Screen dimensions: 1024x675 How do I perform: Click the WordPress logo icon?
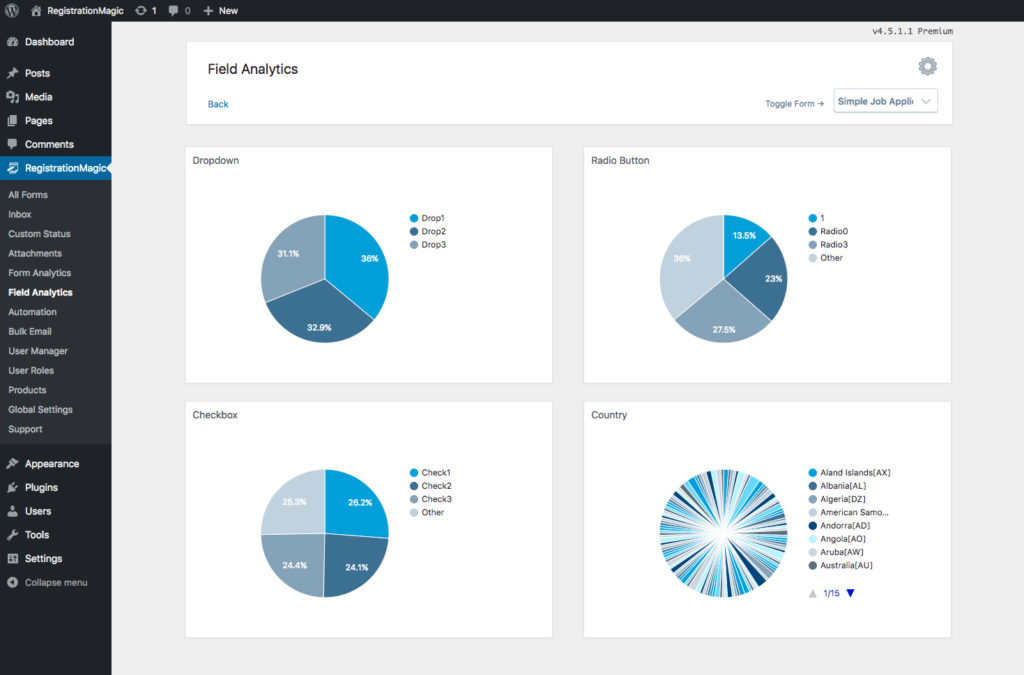pos(12,10)
